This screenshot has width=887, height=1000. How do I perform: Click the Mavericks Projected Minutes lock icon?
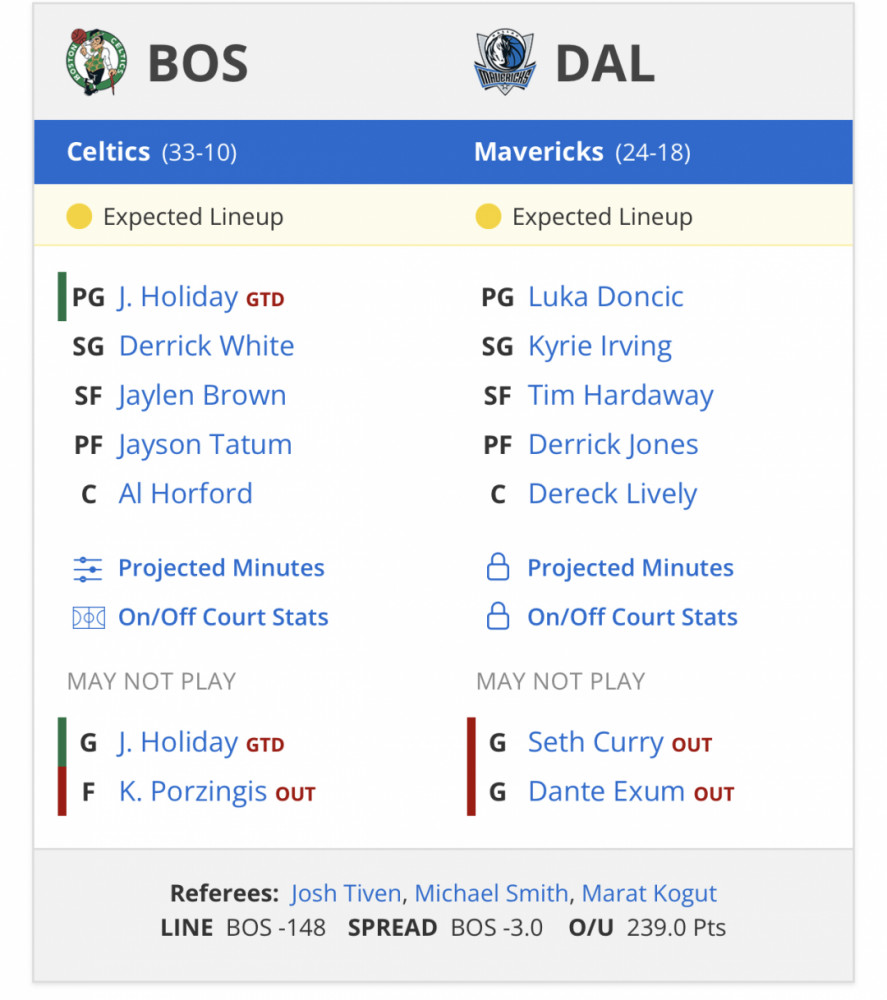pos(497,567)
